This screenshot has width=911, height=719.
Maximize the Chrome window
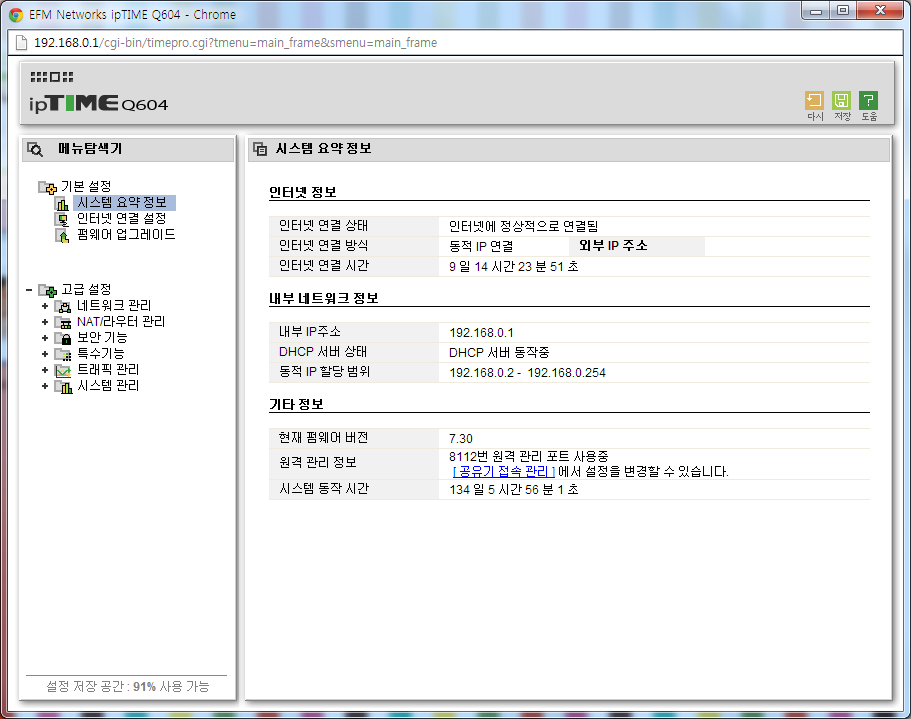point(843,10)
